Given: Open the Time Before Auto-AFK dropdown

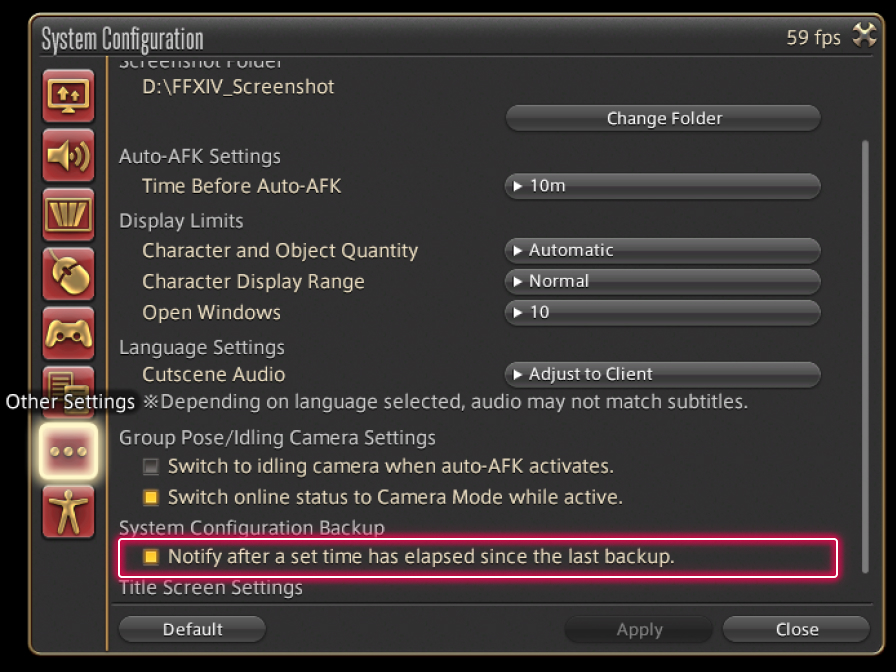Looking at the screenshot, I should click(662, 186).
